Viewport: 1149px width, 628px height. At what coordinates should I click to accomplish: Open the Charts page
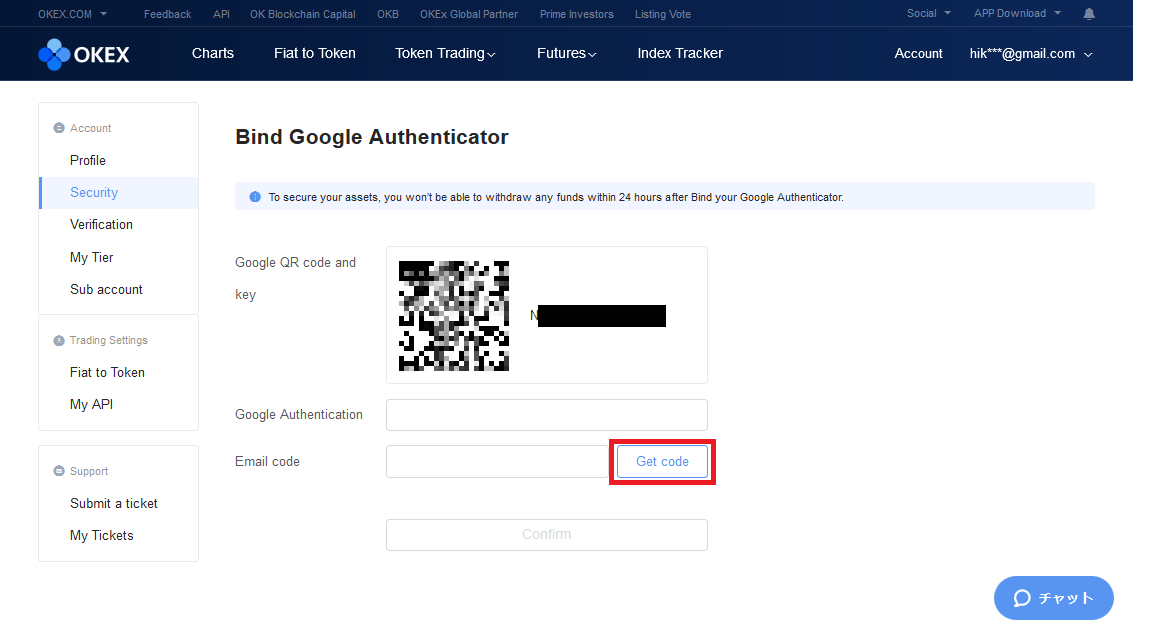[x=213, y=53]
